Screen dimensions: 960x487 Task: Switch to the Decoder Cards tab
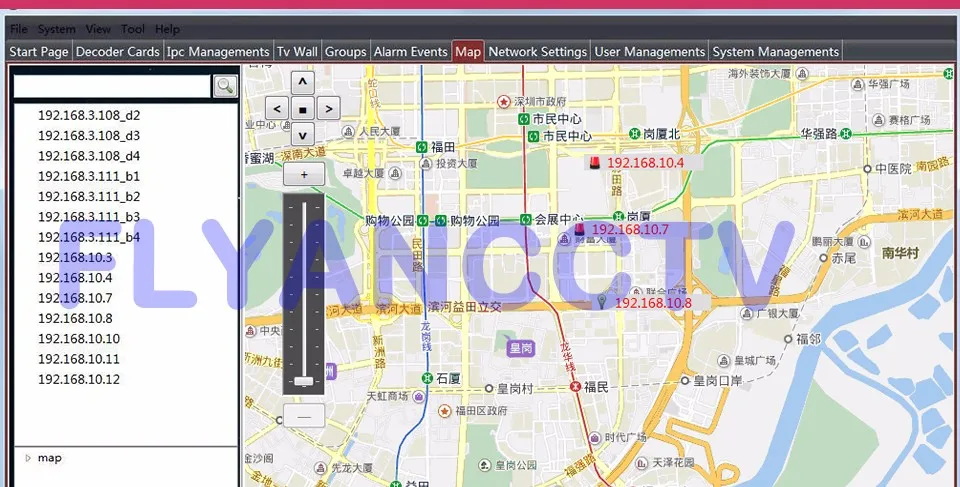(x=118, y=51)
